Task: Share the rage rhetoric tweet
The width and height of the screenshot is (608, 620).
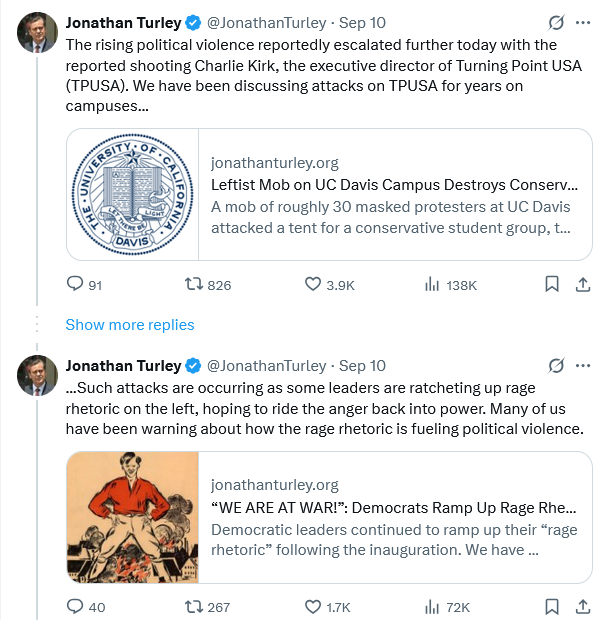Action: click(x=582, y=607)
